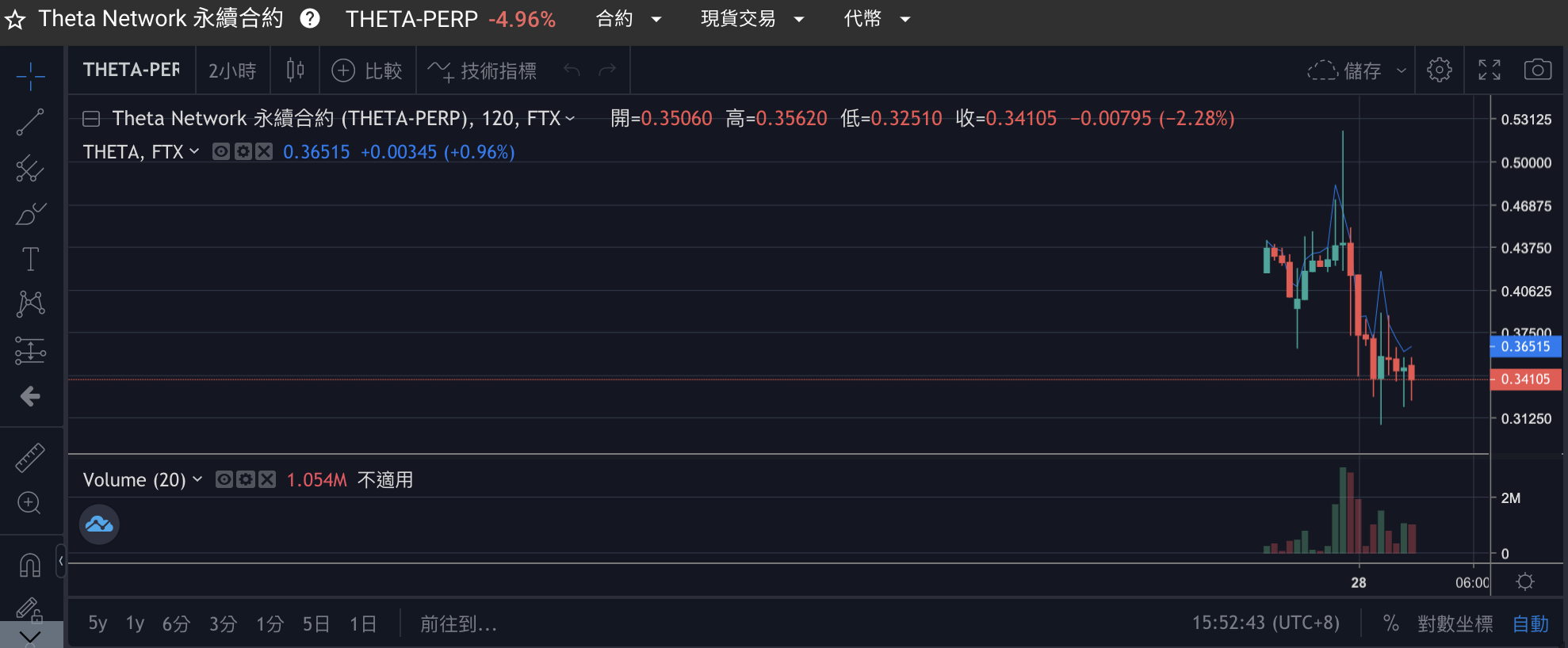Collapse the main legend toggle box
Viewport: 1568px width, 648px height.
91,119
